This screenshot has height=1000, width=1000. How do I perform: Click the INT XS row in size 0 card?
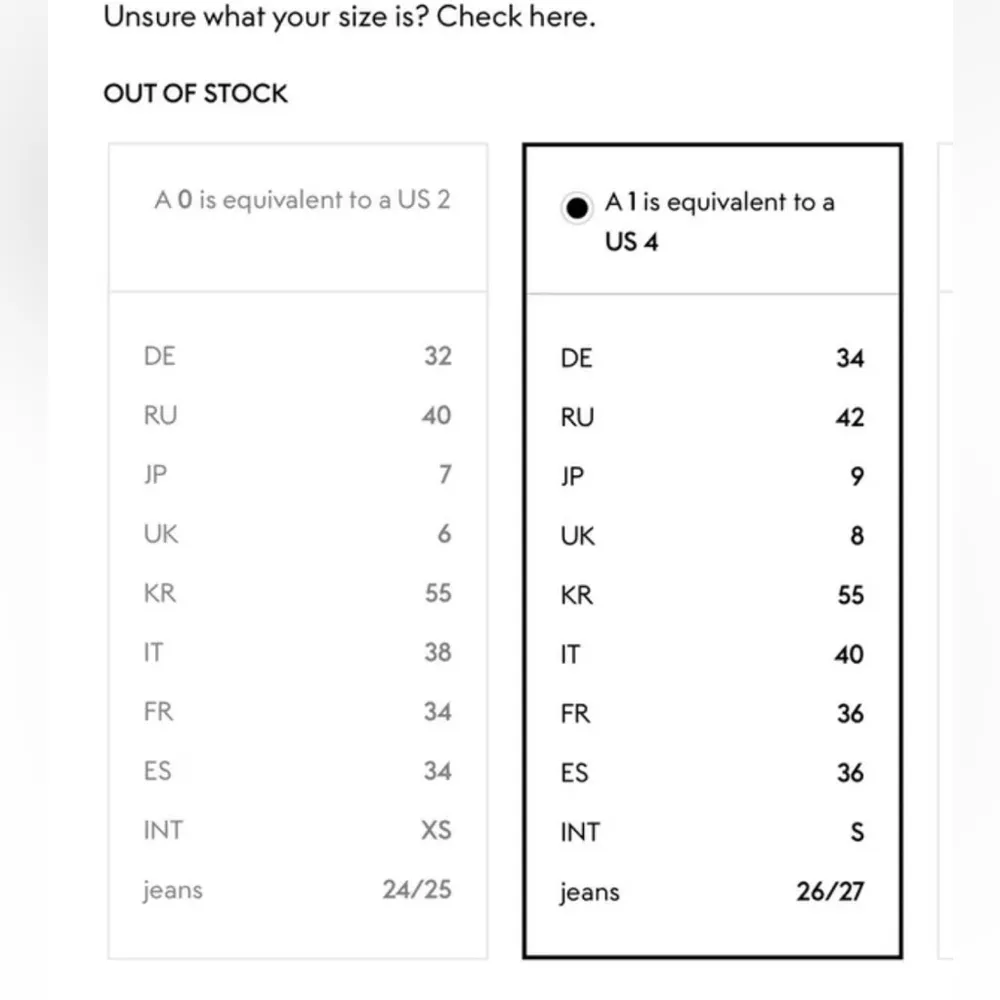point(297,830)
